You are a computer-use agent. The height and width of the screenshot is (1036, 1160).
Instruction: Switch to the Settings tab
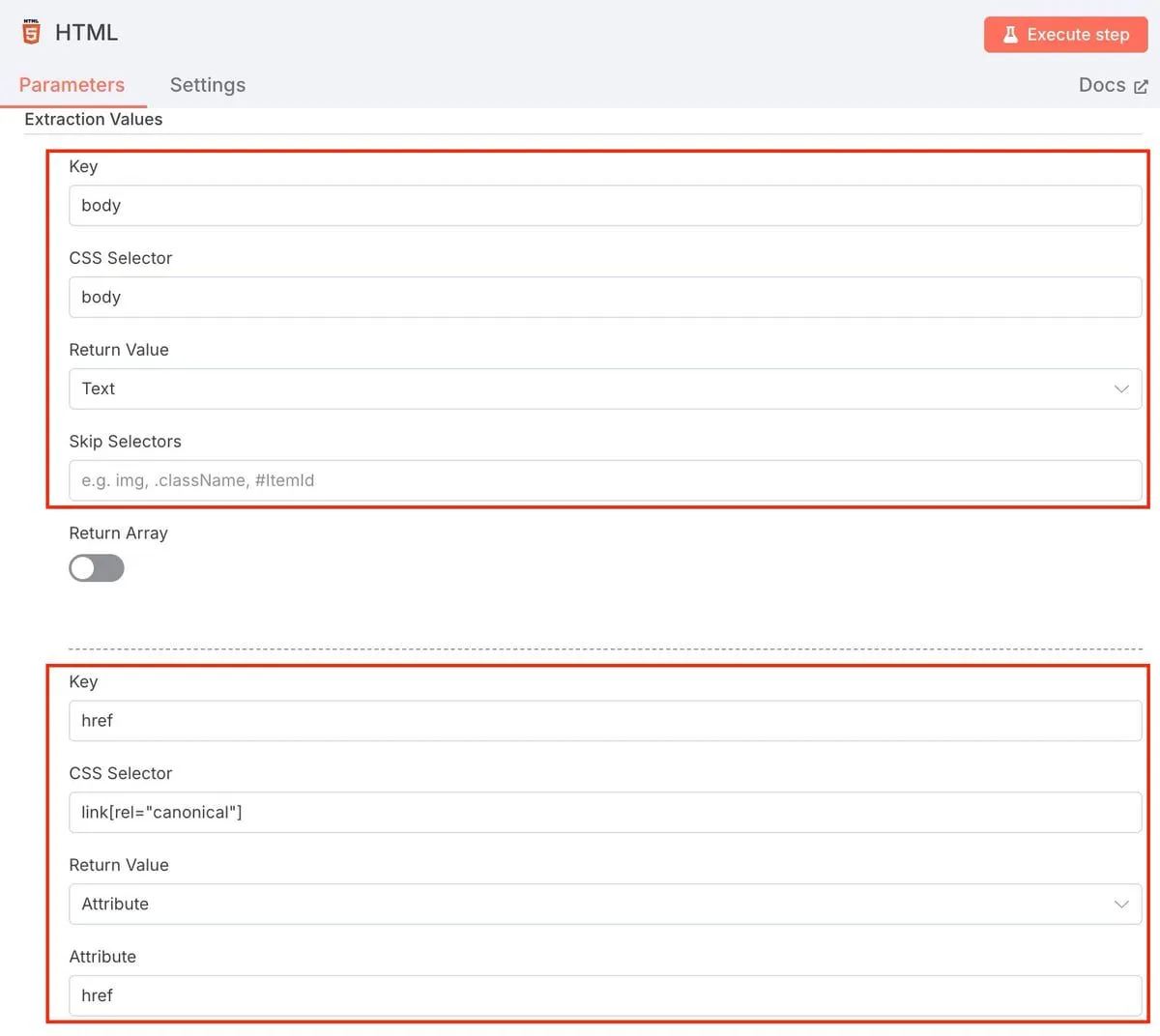[208, 85]
